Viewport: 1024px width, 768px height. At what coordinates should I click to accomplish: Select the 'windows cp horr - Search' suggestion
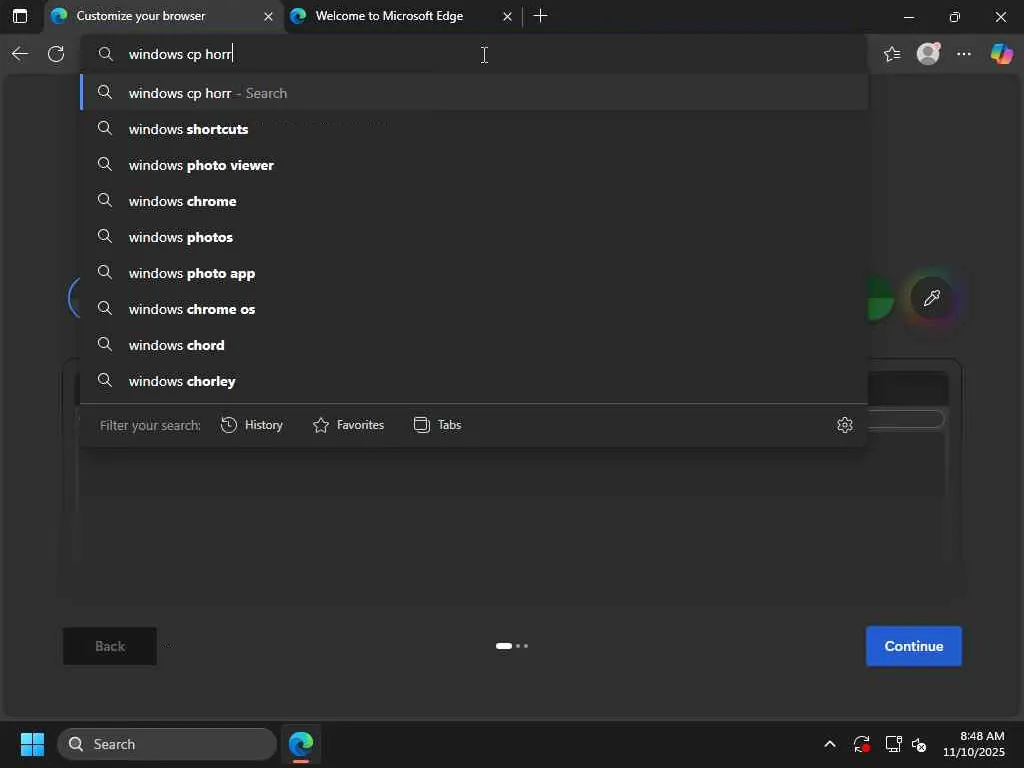pos(474,93)
